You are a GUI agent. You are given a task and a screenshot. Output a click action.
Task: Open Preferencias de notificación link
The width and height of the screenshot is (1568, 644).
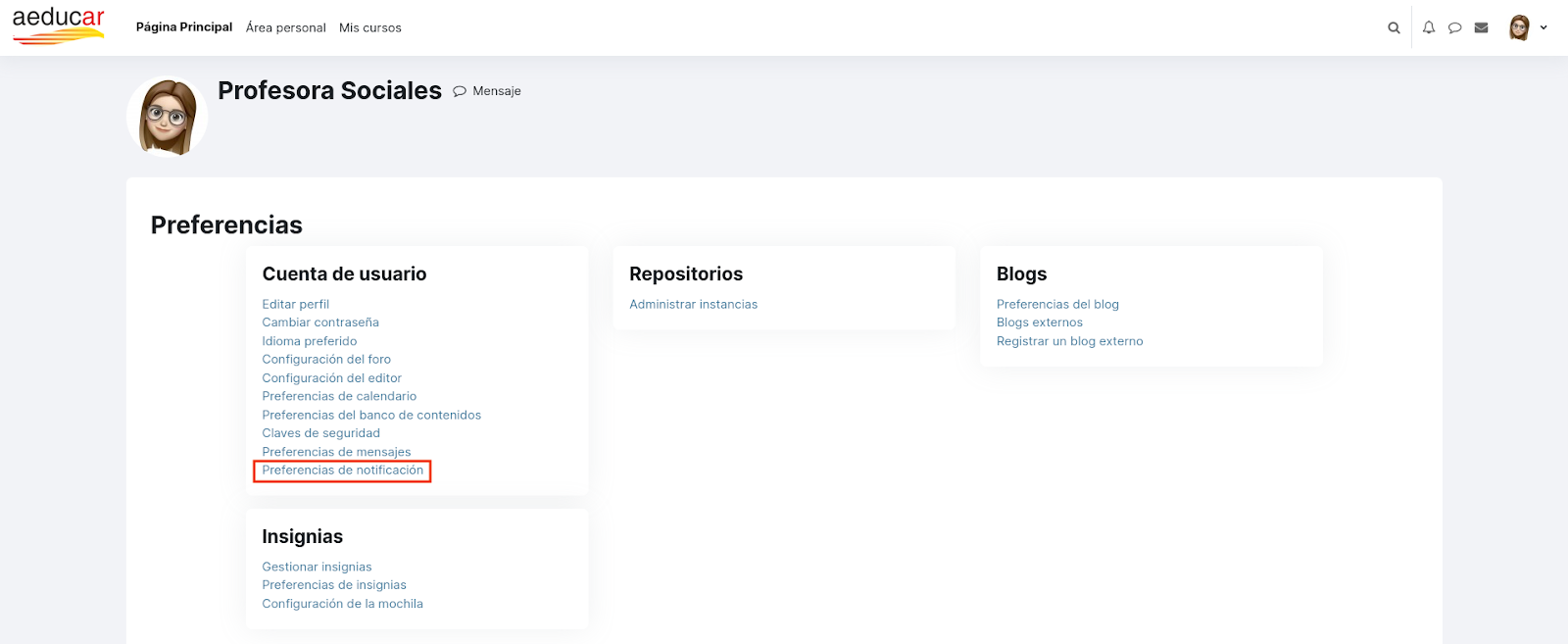pyautogui.click(x=343, y=471)
